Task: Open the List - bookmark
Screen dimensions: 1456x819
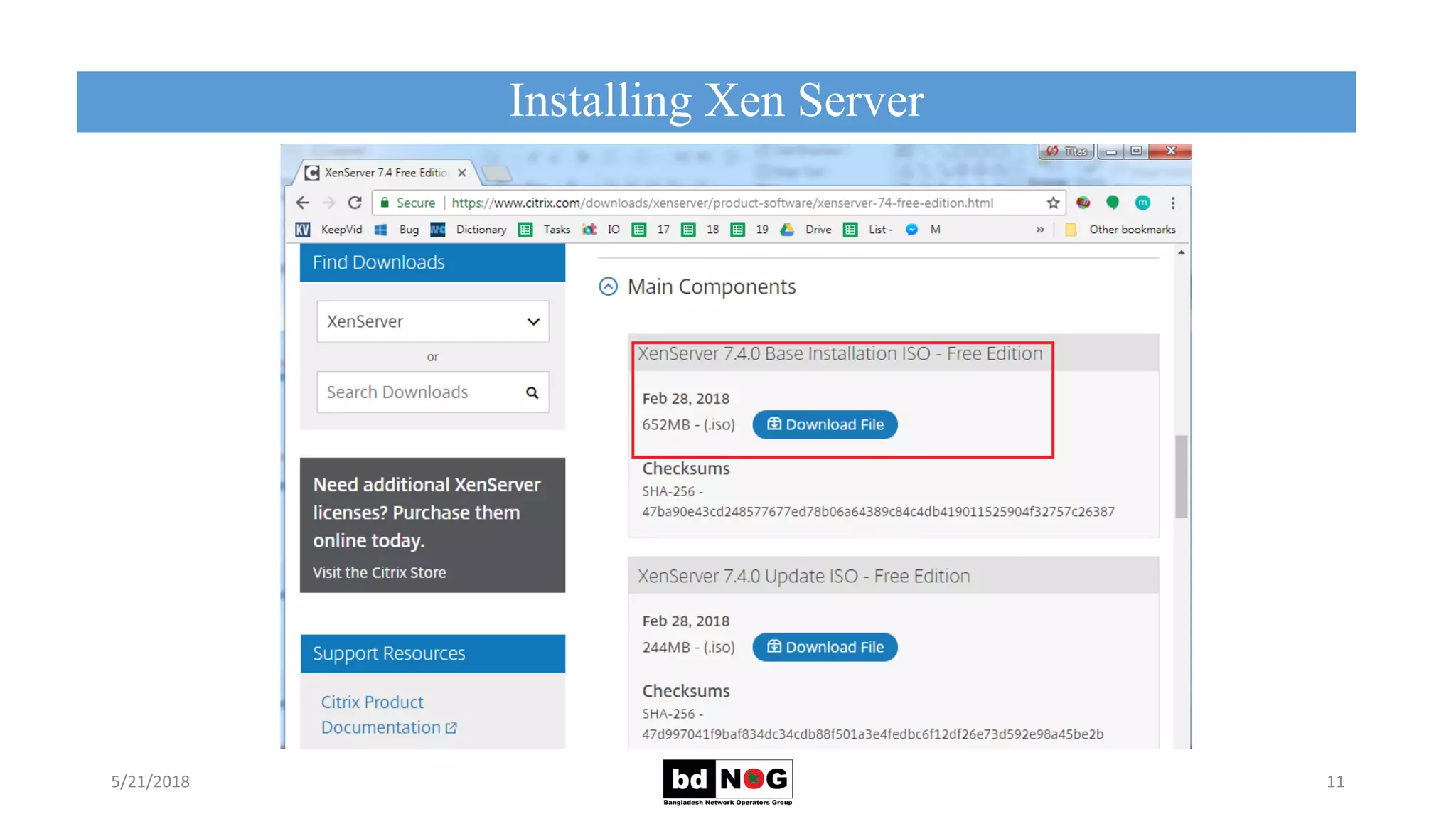Action: (x=868, y=230)
